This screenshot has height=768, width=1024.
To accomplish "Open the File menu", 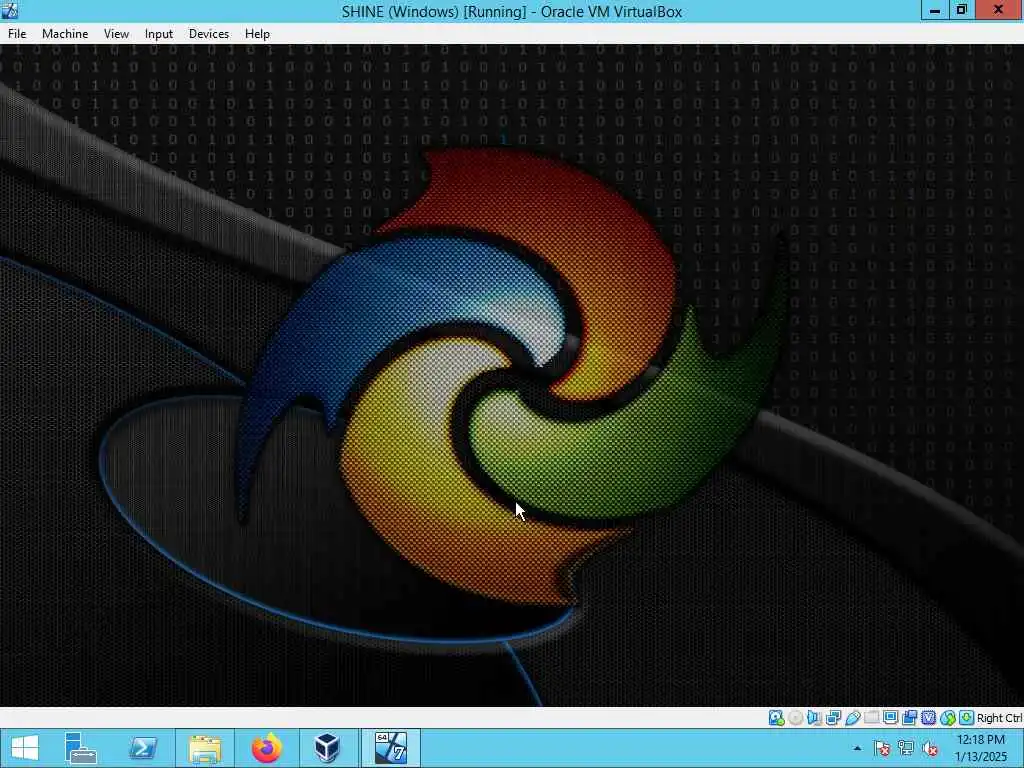I will coord(17,34).
